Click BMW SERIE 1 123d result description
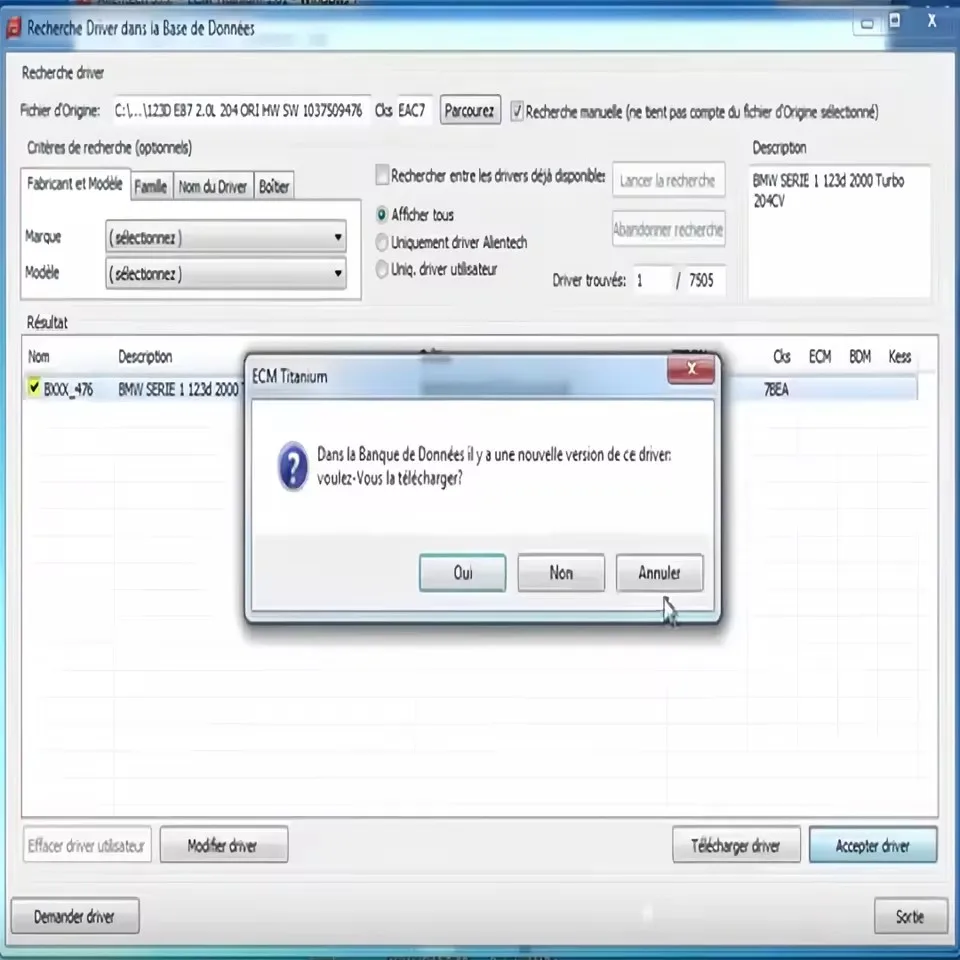Screen dimensions: 960x960 (x=179, y=389)
